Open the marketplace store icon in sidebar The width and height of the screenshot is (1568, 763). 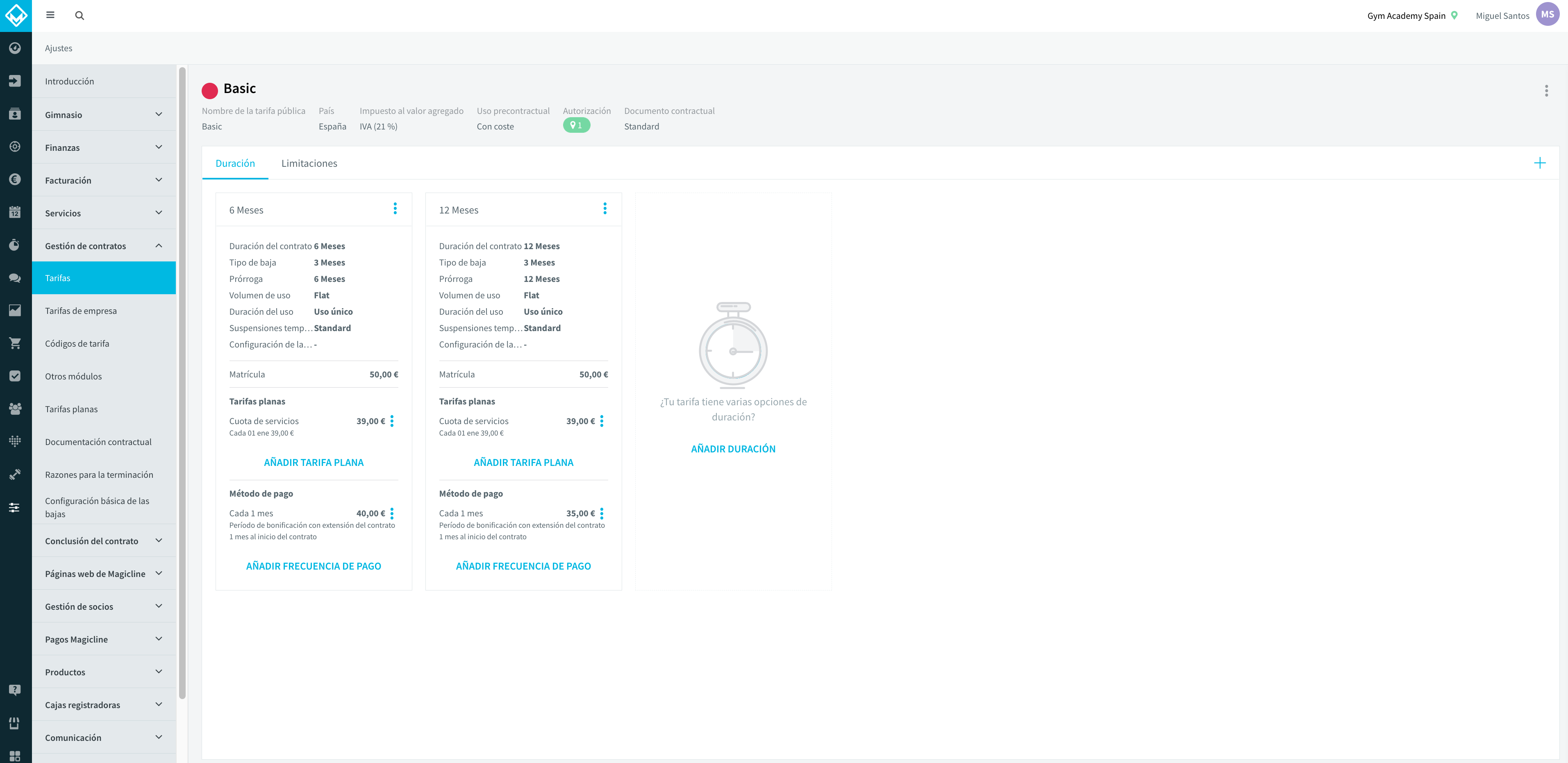(x=15, y=723)
